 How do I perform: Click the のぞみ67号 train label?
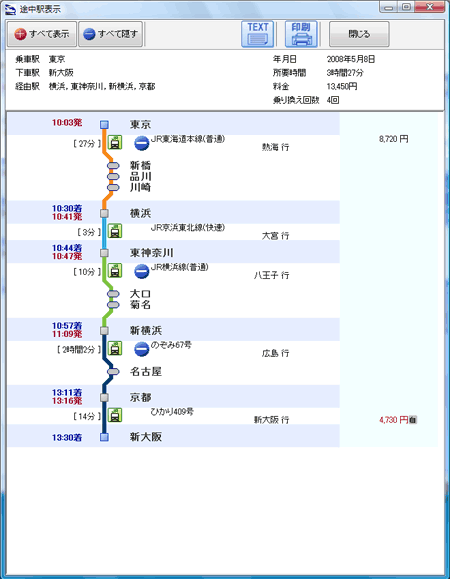click(x=171, y=345)
